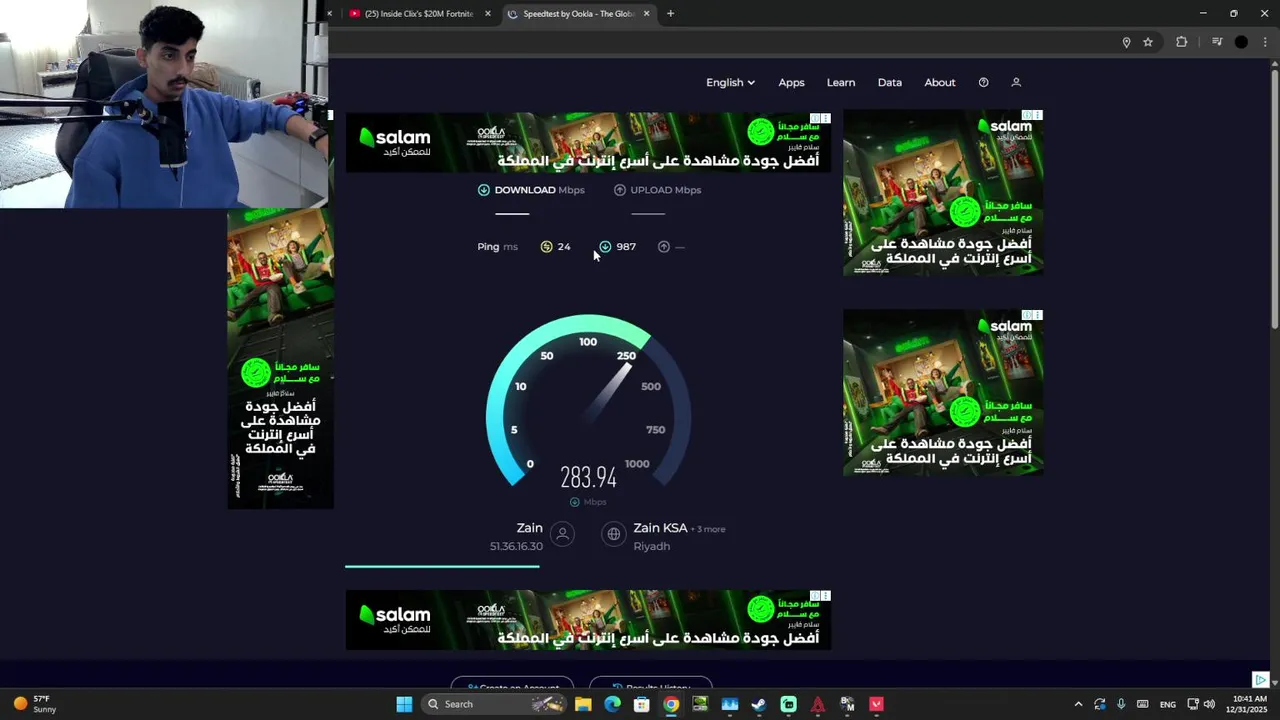
Task: Switch to Chrome in taskbar
Action: point(671,704)
